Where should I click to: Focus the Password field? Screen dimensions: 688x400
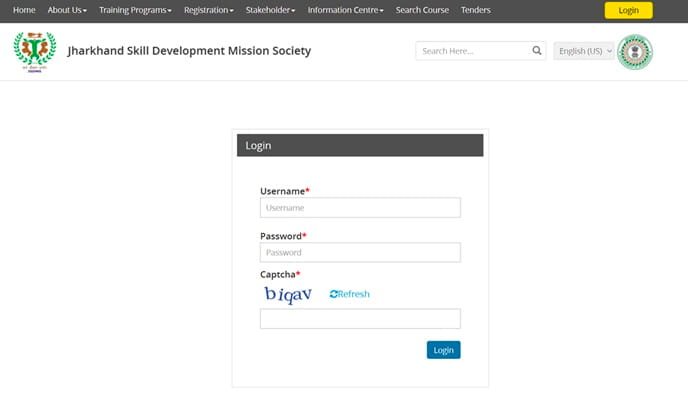pos(360,252)
